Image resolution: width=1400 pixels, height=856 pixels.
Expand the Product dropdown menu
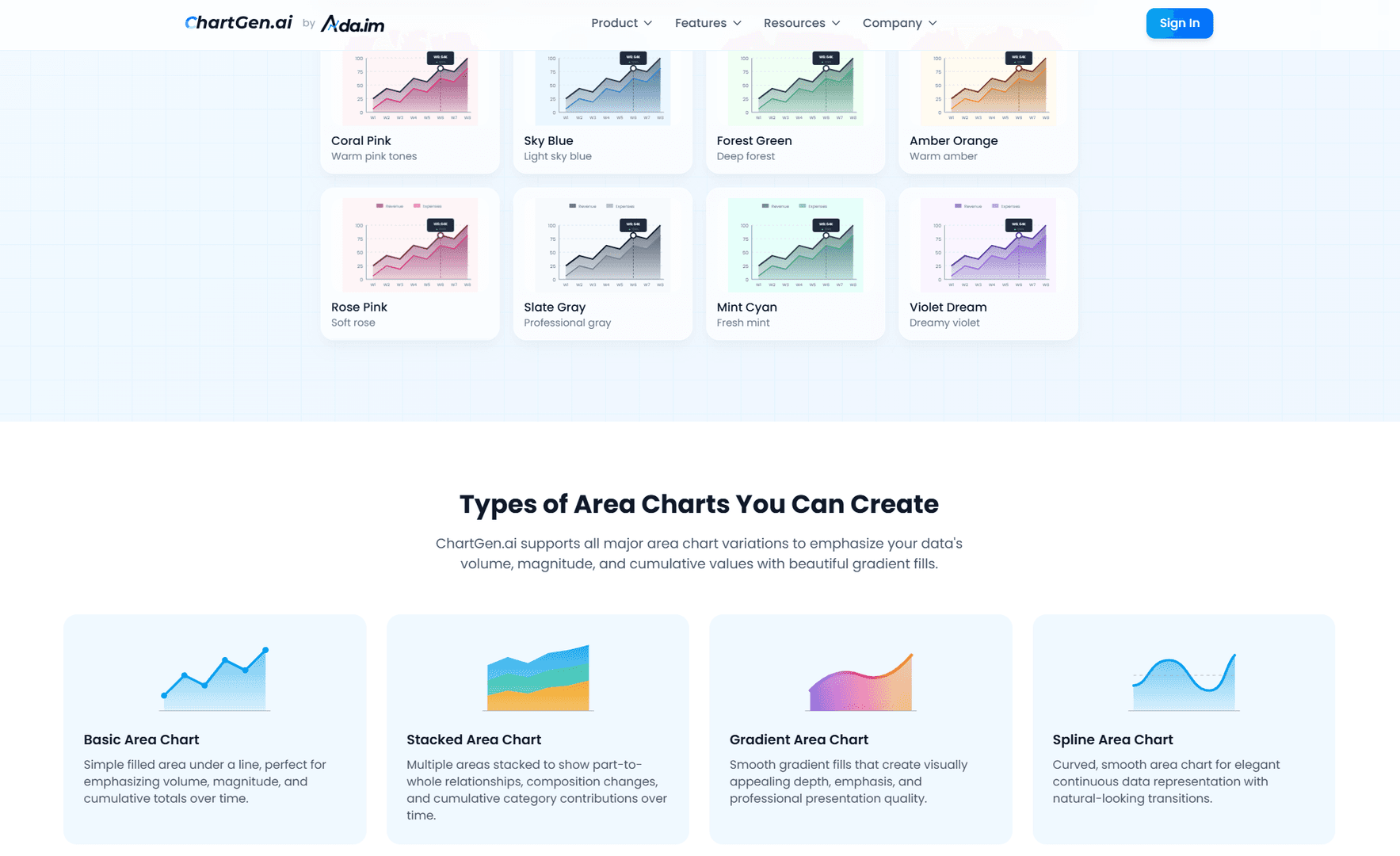(621, 23)
